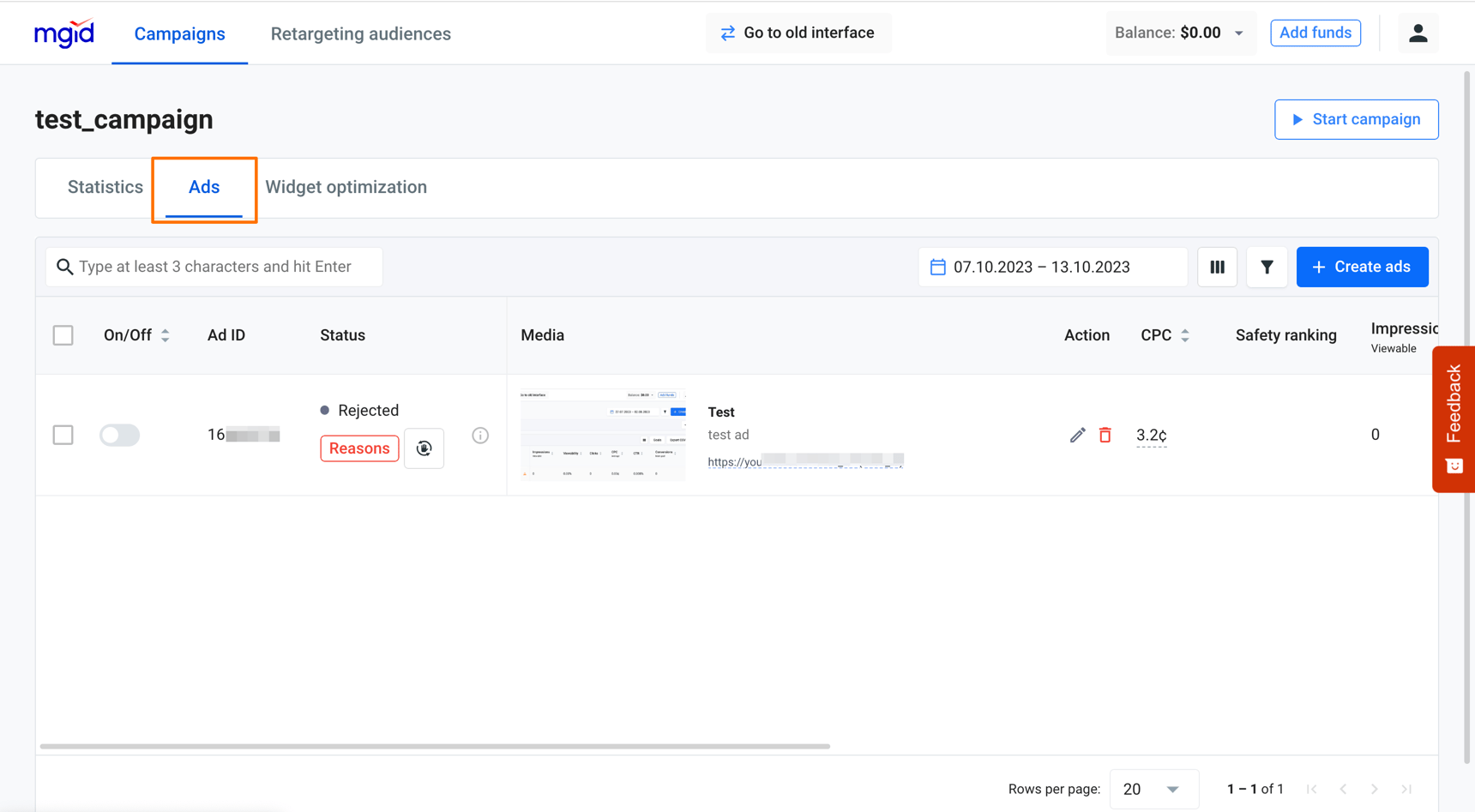This screenshot has height=812, width=1475.
Task: Click the Reasons button for rejection details
Action: pyautogui.click(x=359, y=448)
